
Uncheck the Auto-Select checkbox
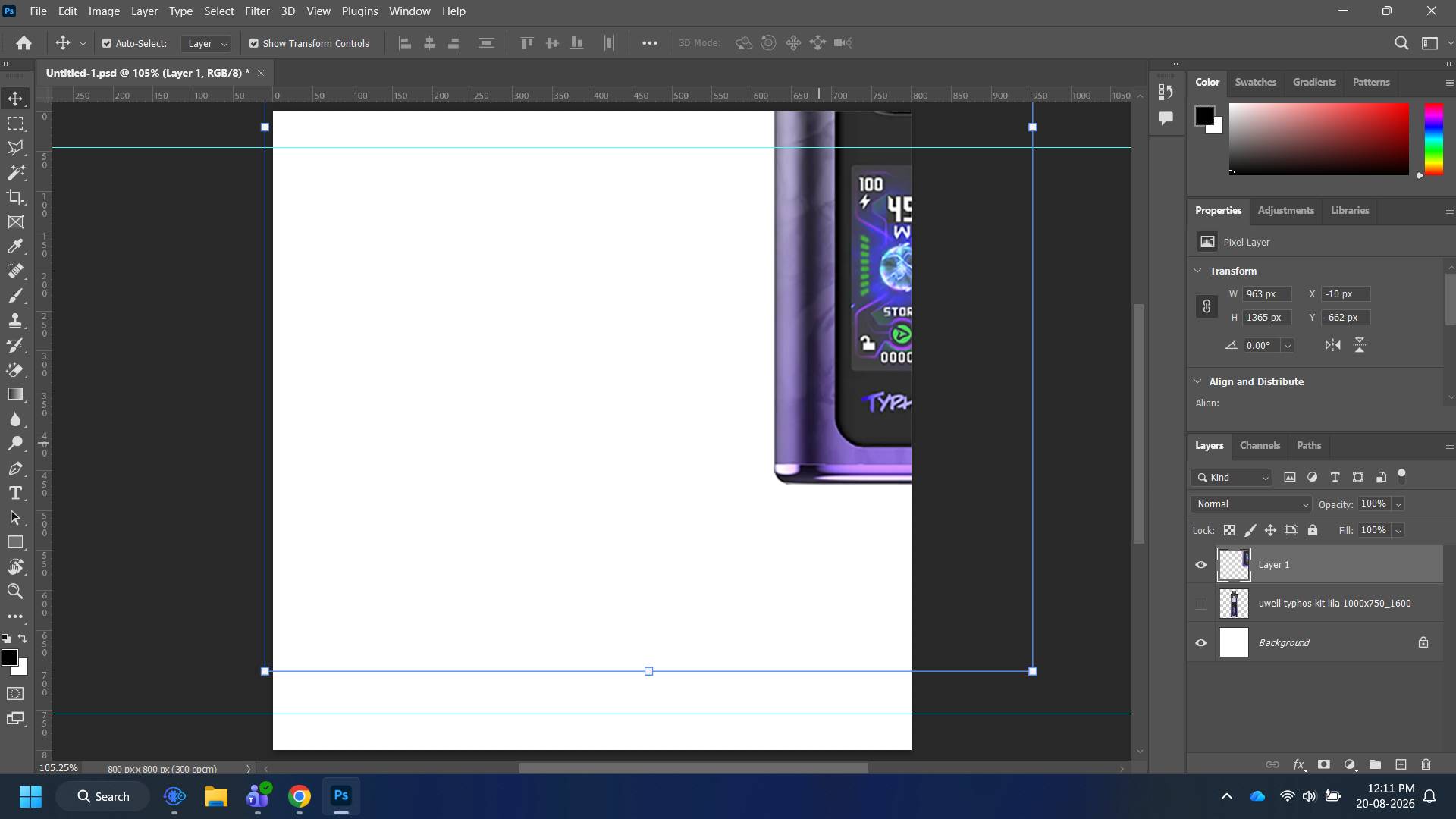click(107, 43)
